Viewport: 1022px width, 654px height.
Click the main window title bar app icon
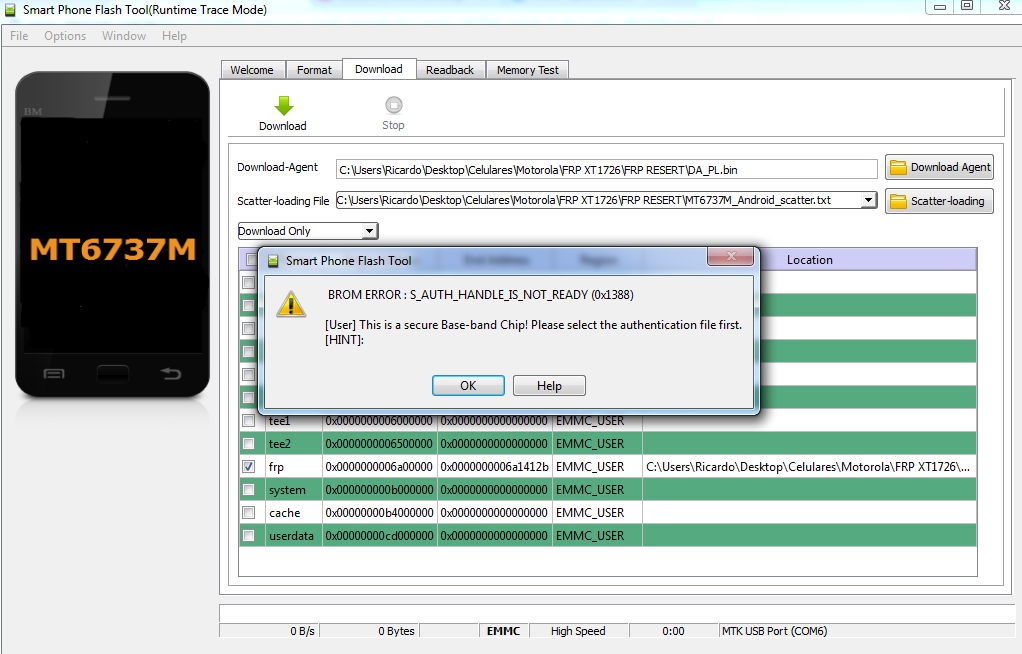point(10,10)
